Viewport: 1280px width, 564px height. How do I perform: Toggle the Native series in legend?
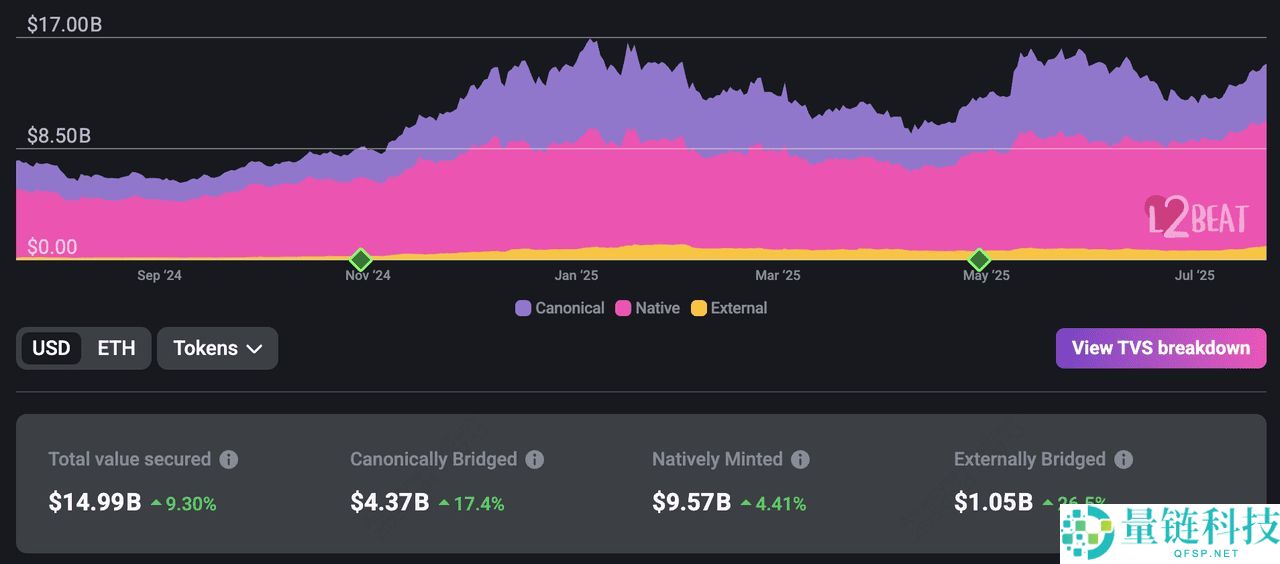647,308
